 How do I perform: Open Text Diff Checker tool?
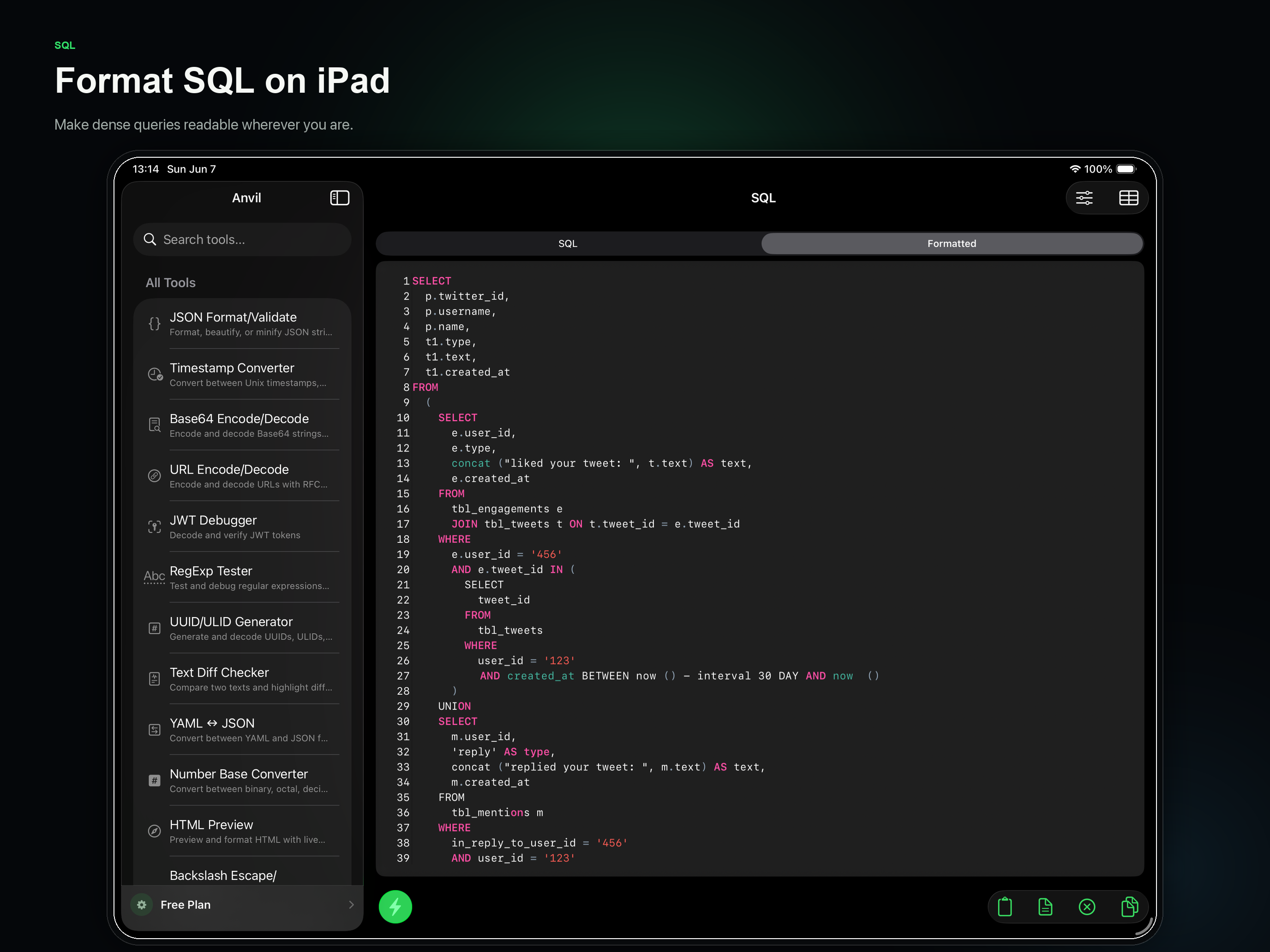(242, 679)
